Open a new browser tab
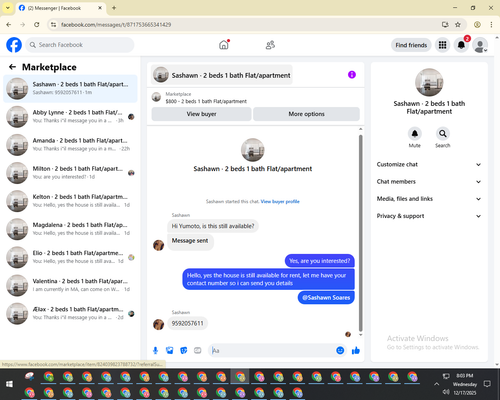 point(114,8)
